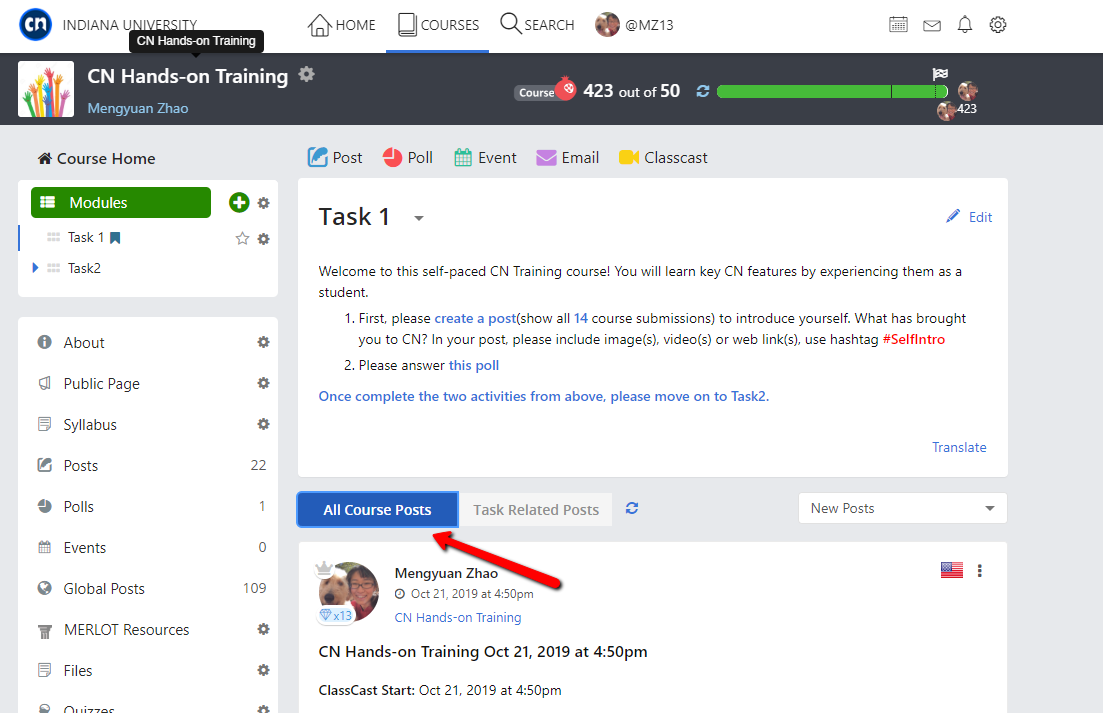Open Events in sidebar
The height and width of the screenshot is (713, 1103).
tap(85, 548)
